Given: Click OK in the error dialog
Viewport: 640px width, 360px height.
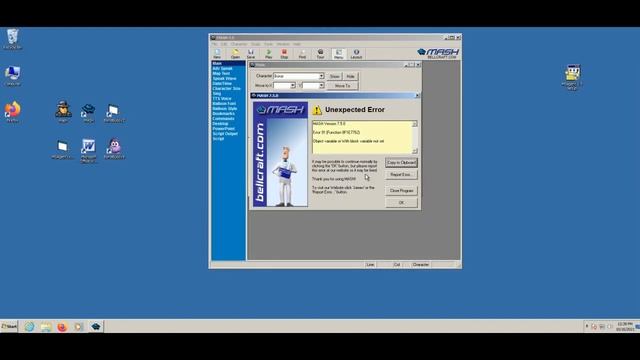Looking at the screenshot, I should 401,203.
